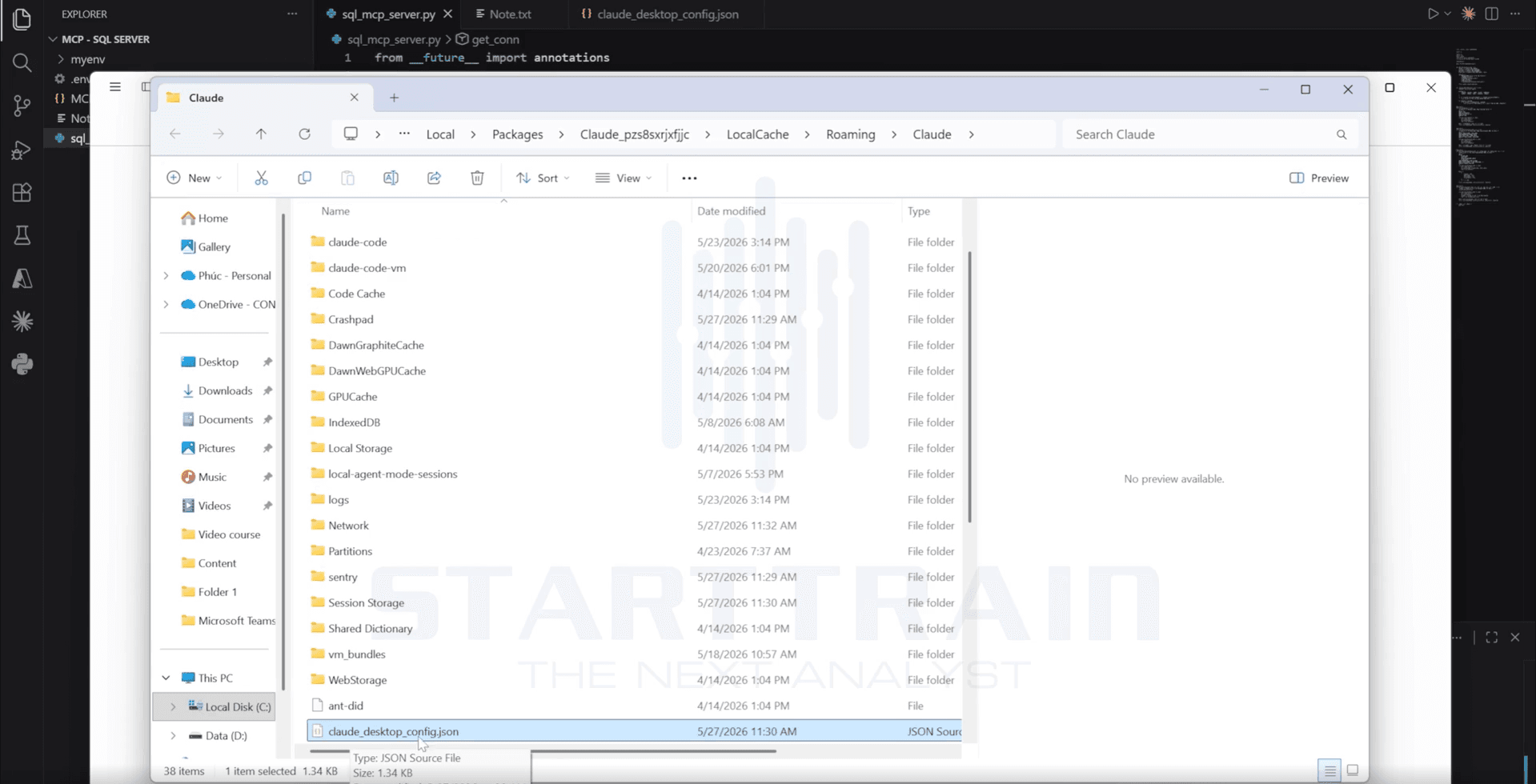Open VS Code Run and Debug icon
Screen dimensions: 1536x784
22,150
